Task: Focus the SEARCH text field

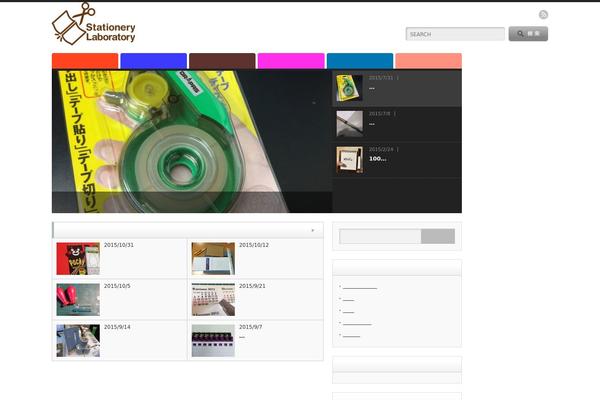Action: [x=455, y=34]
